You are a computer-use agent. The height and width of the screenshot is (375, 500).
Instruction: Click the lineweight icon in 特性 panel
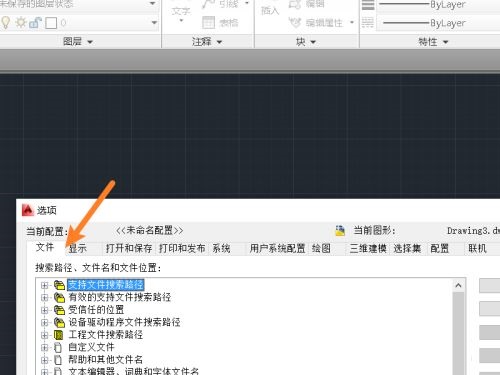coord(368,5)
